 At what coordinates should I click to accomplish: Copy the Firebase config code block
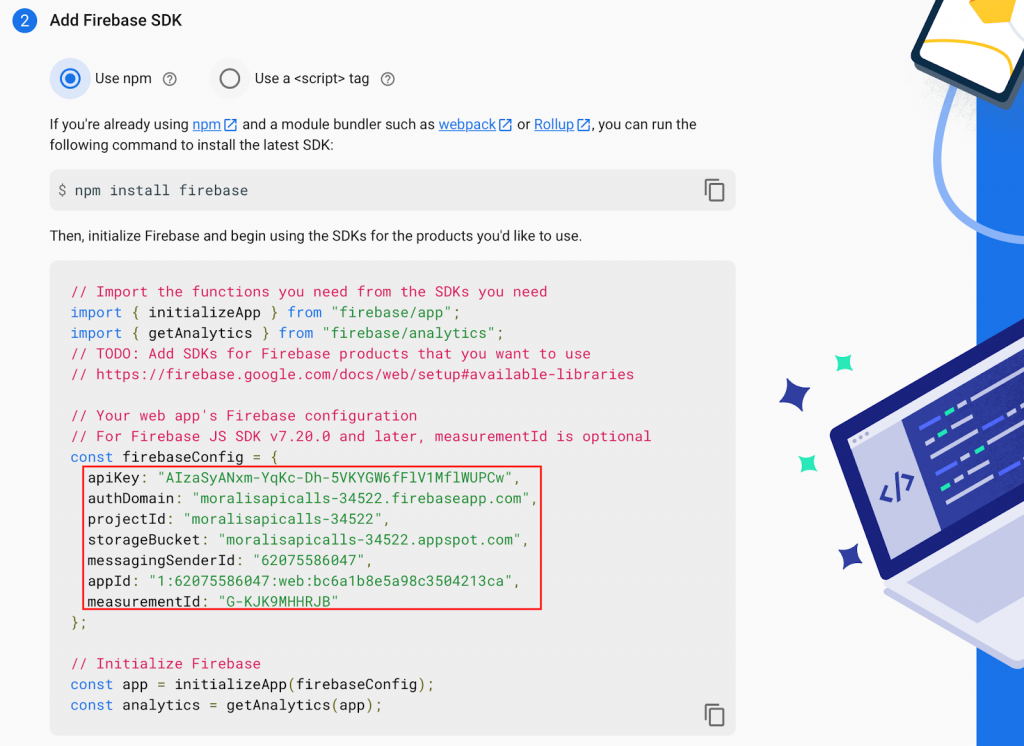point(714,714)
